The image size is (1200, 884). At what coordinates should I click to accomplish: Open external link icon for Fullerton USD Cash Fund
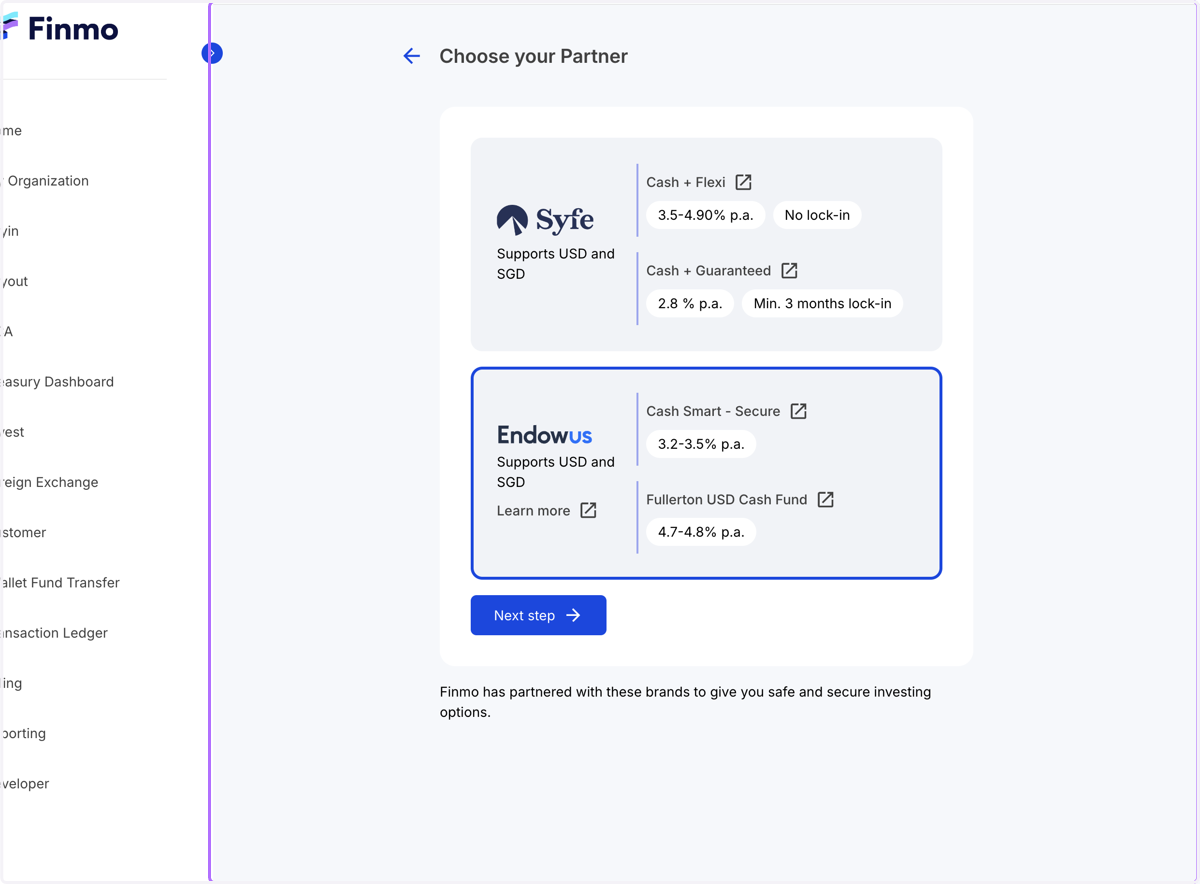pos(825,499)
